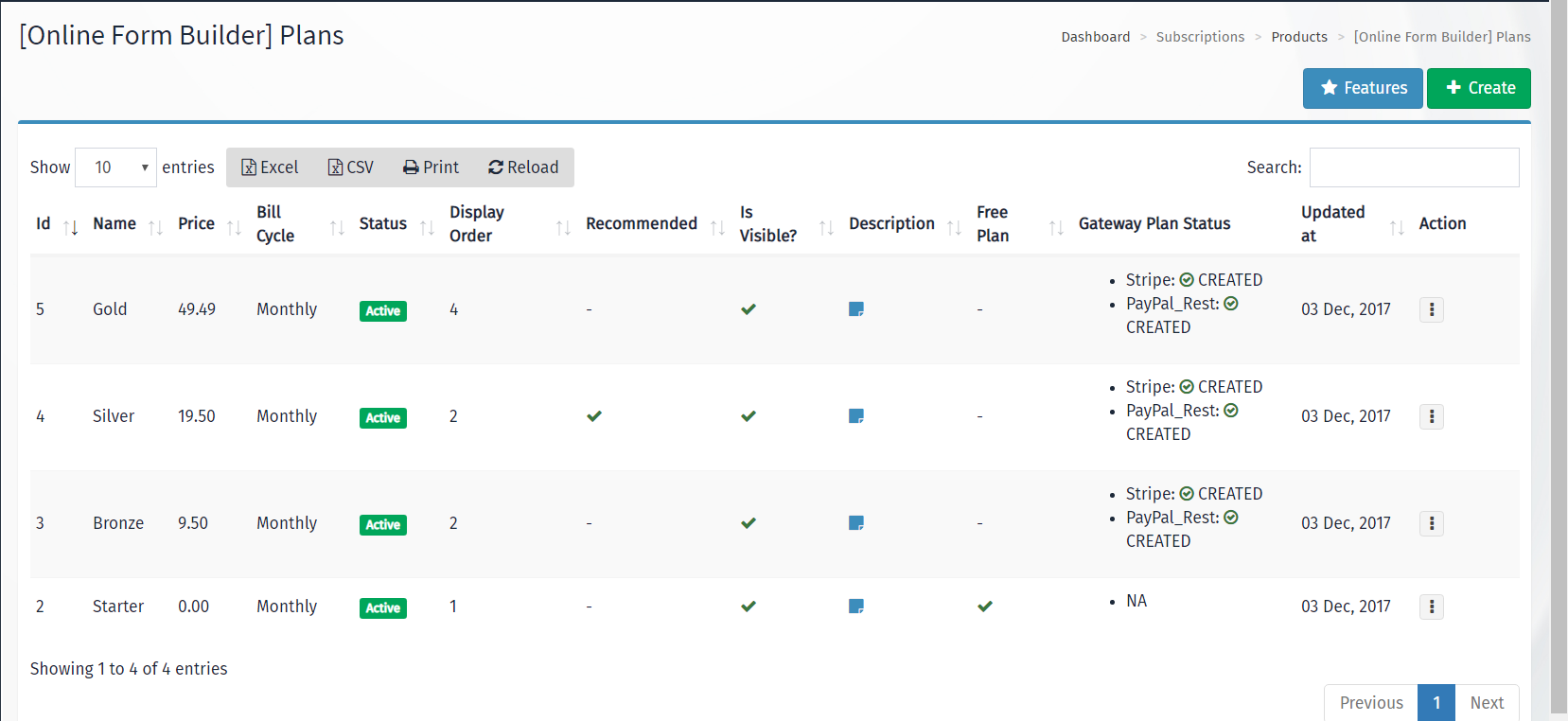This screenshot has height=721, width=1568.
Task: Open the action menu for the Bronze plan
Action: (x=1432, y=523)
